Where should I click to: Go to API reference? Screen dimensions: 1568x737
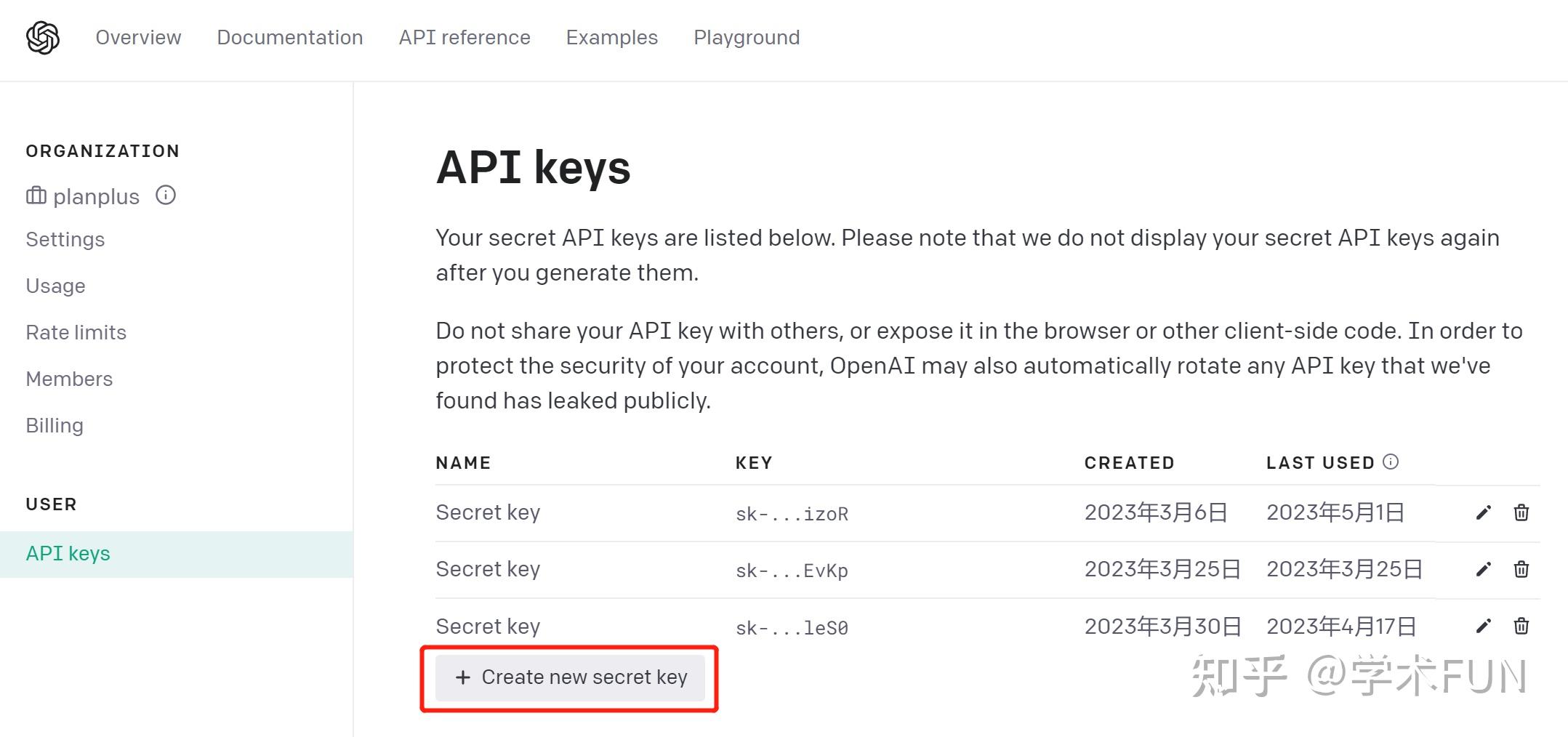point(465,38)
